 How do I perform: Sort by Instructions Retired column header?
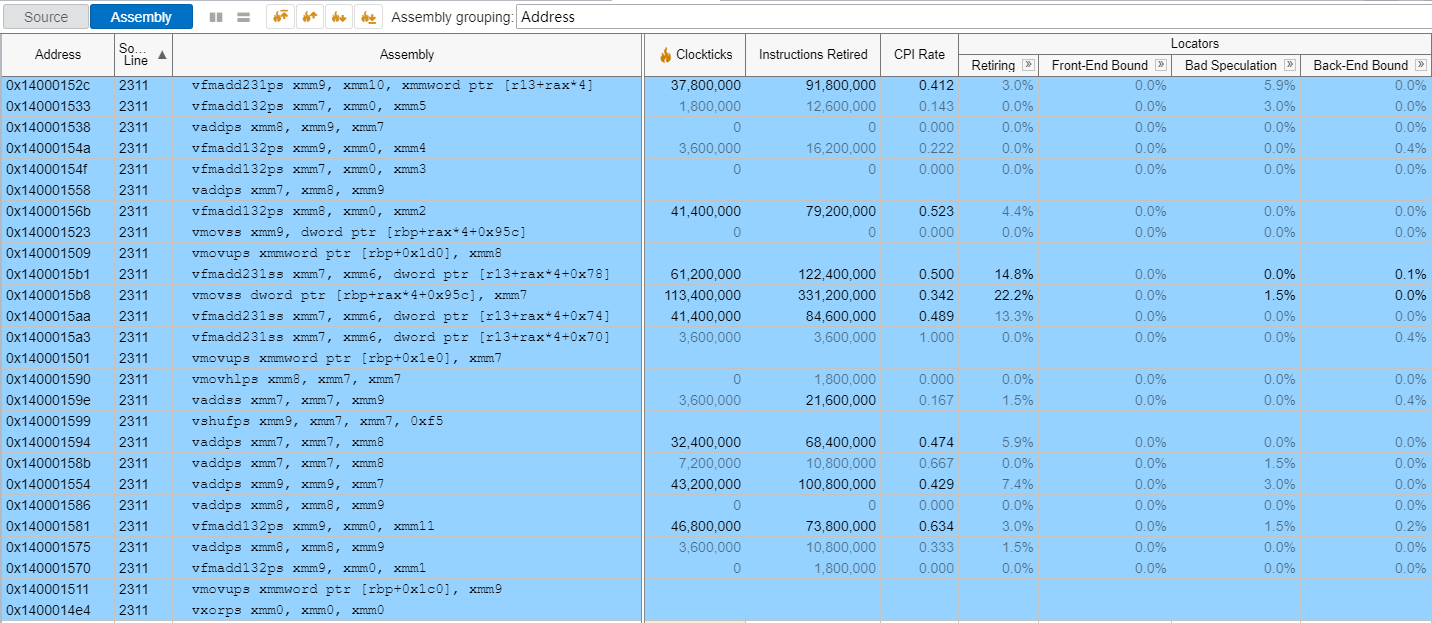click(x=813, y=55)
